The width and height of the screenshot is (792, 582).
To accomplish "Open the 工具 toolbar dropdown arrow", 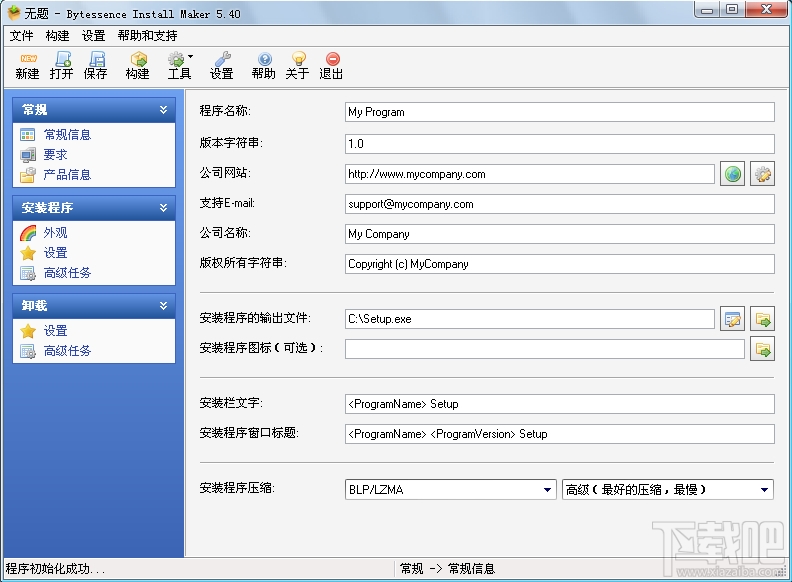I will pos(190,57).
